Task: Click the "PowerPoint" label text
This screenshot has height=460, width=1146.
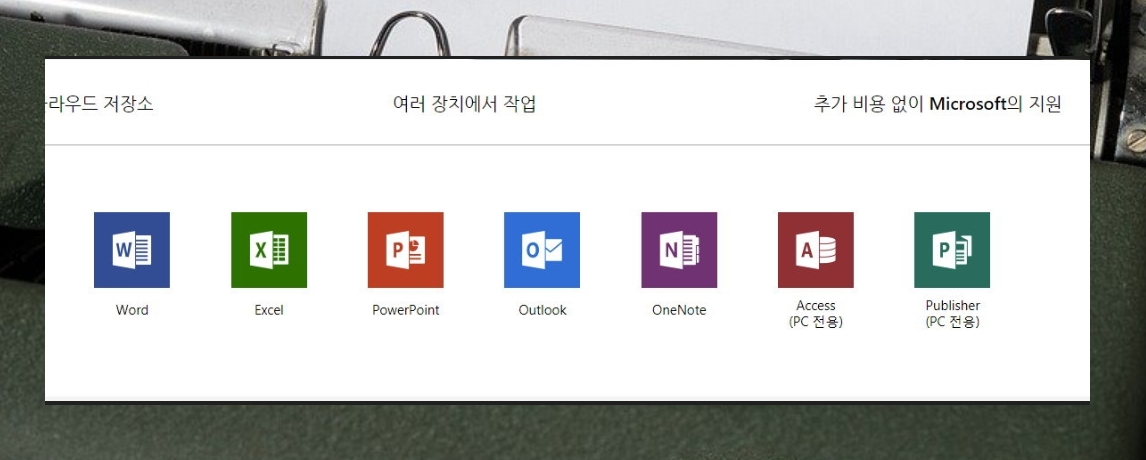Action: (x=406, y=310)
